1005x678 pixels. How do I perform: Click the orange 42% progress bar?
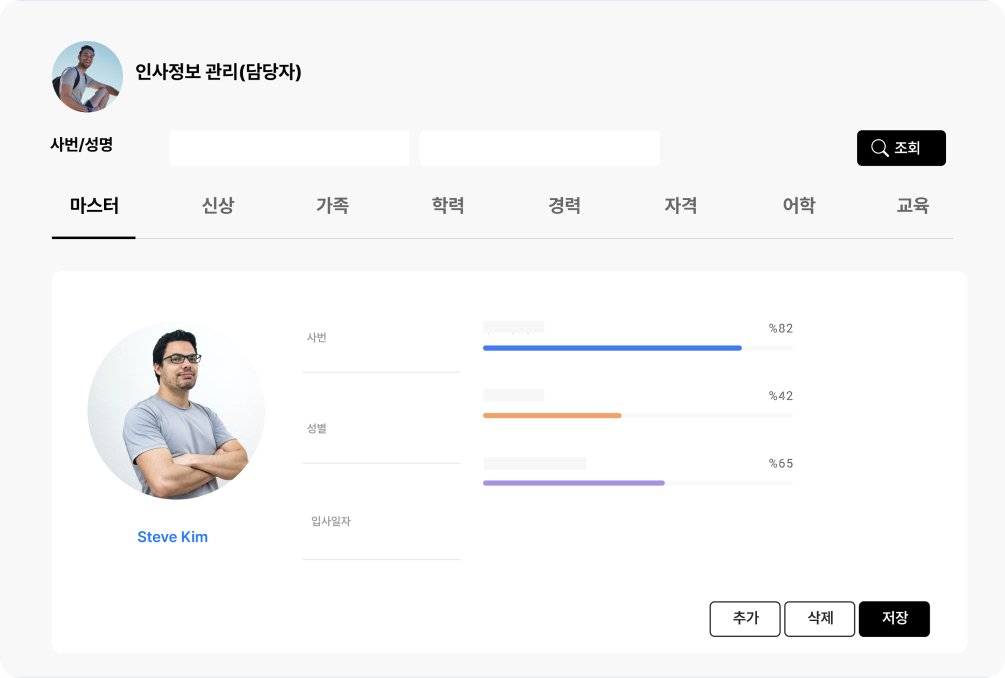coord(552,414)
